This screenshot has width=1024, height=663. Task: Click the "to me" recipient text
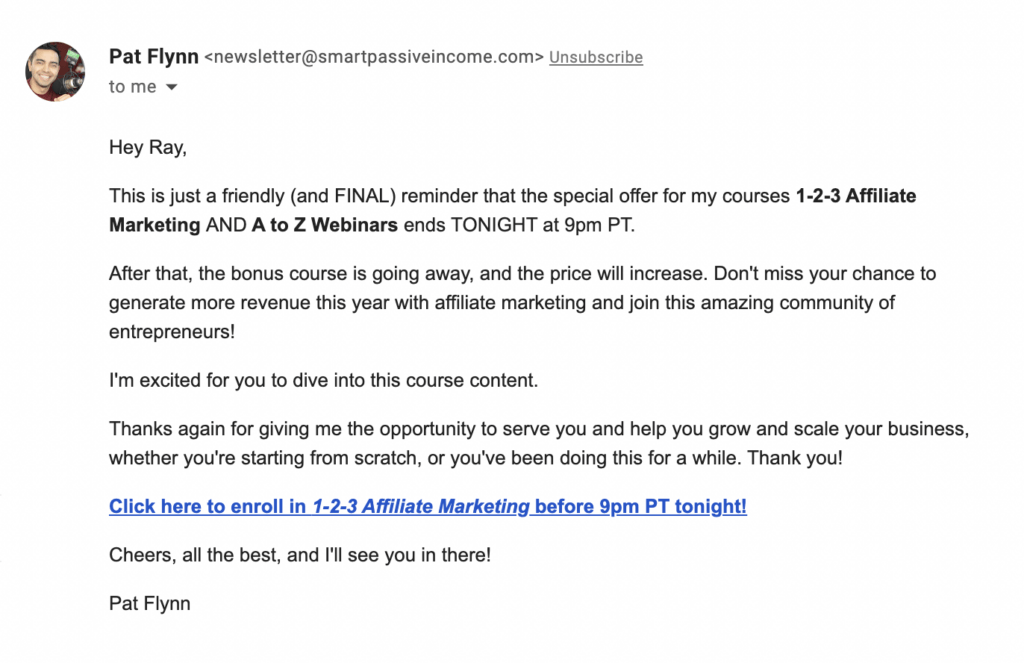click(132, 87)
